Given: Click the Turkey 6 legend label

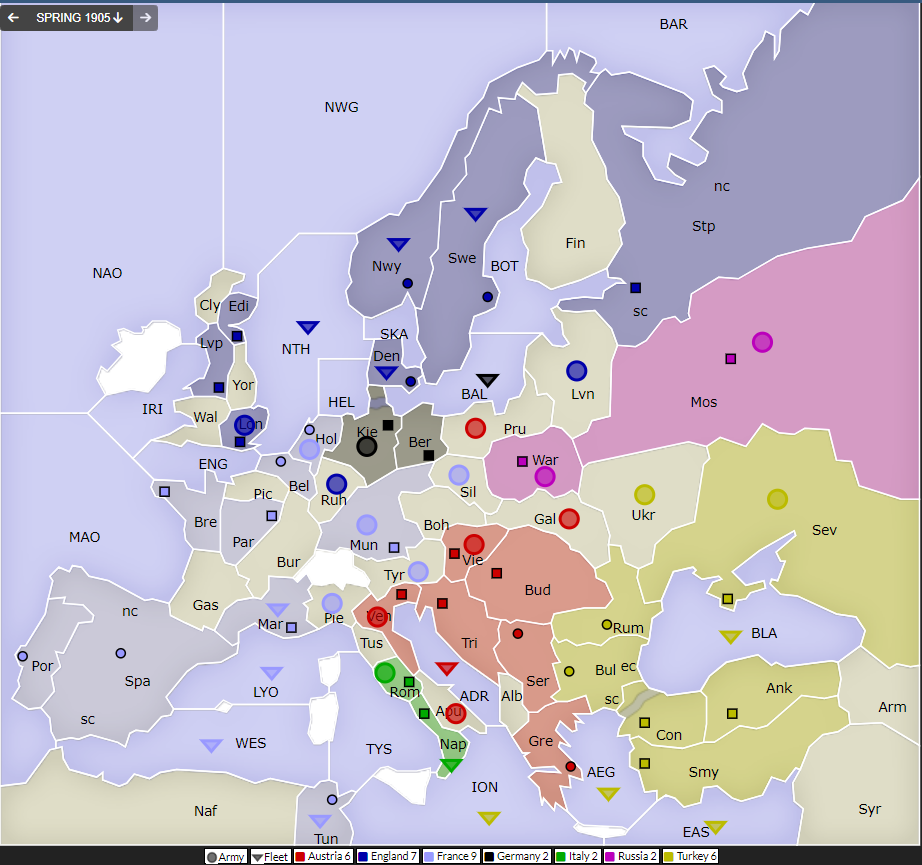Looking at the screenshot, I should 696,857.
